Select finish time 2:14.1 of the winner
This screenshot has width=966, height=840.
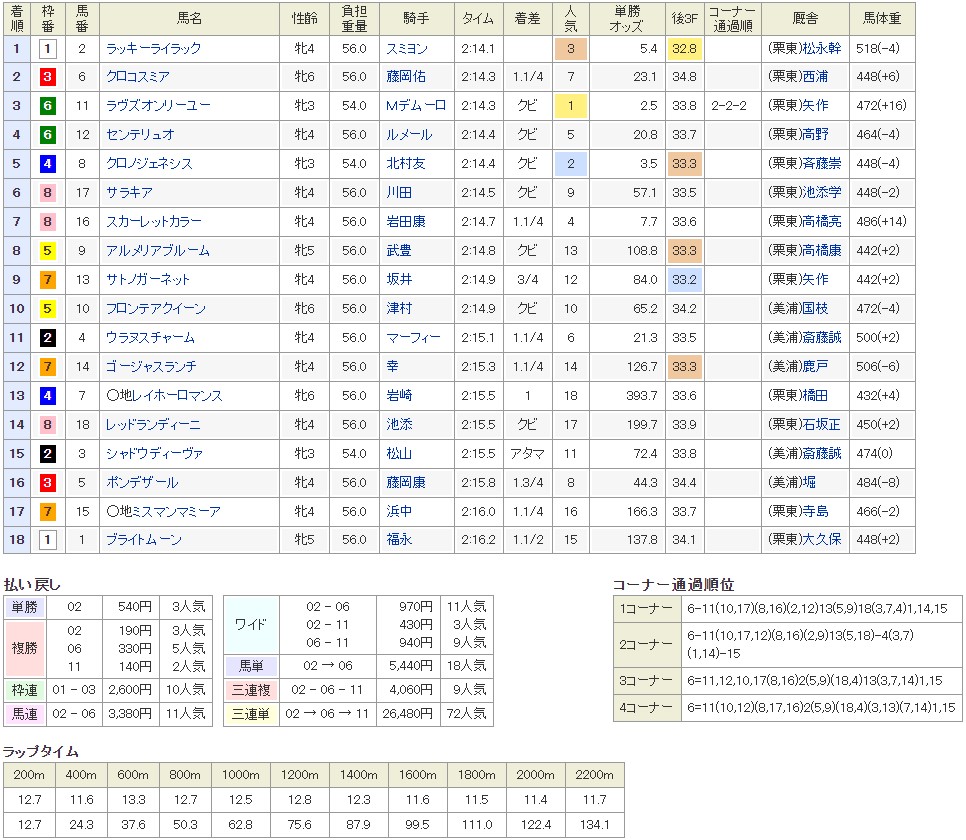point(478,49)
